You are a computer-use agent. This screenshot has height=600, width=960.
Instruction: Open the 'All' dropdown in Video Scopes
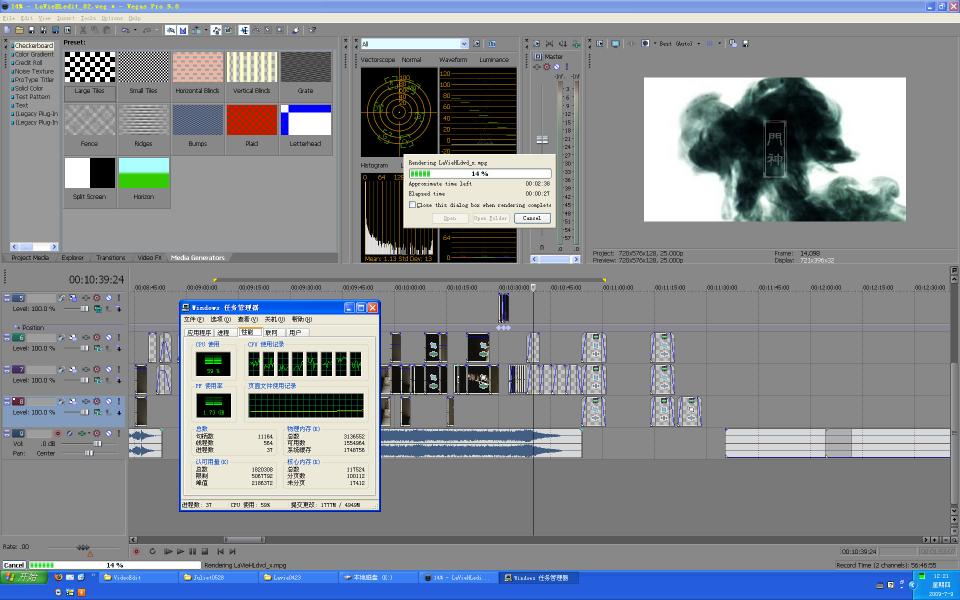[464, 44]
